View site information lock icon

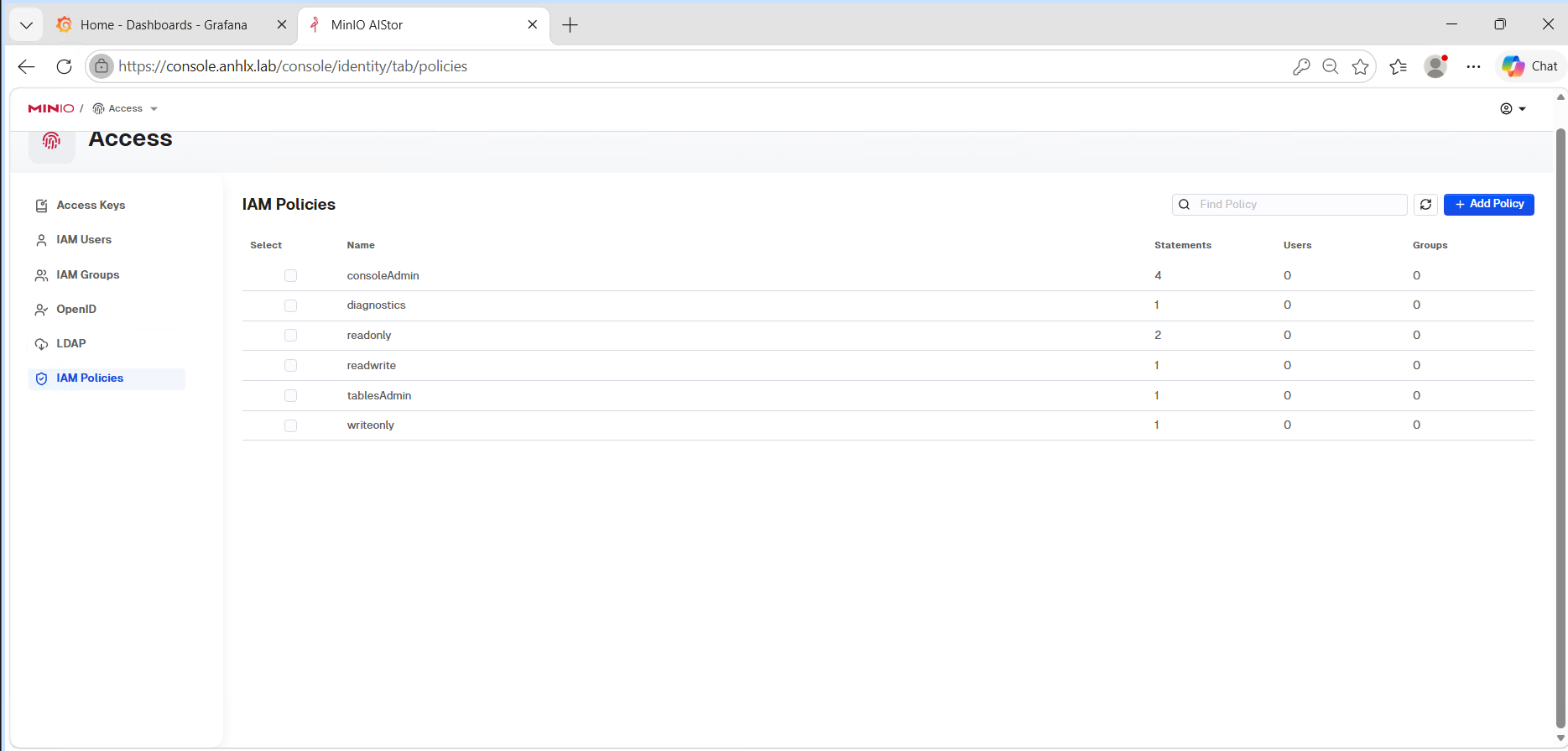[x=102, y=66]
